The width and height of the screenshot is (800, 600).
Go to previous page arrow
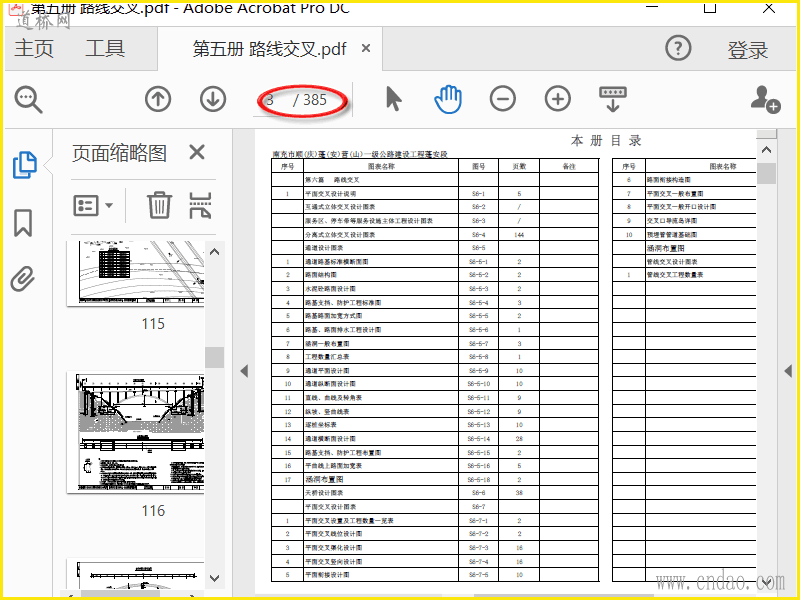point(158,99)
